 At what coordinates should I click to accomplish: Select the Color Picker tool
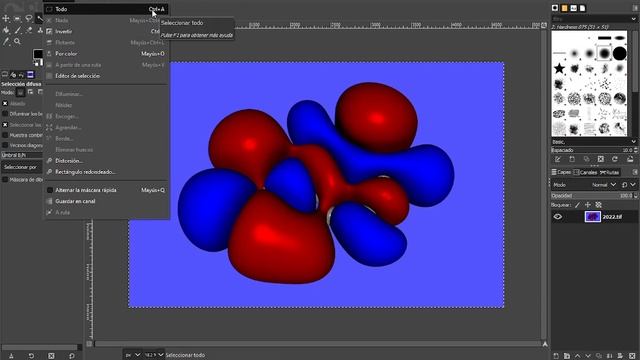pos(6,42)
